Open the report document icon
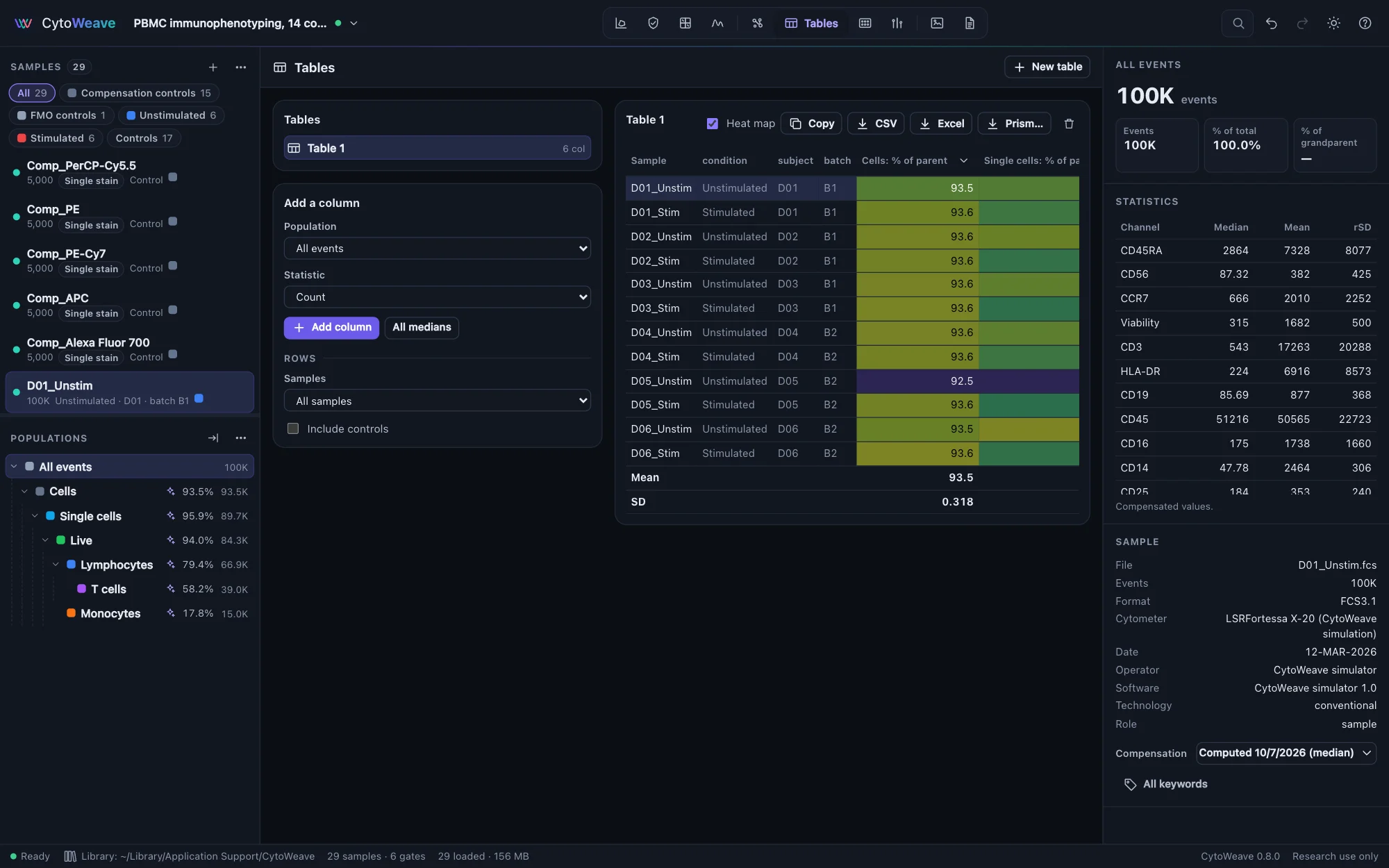Image resolution: width=1389 pixels, height=868 pixels. (970, 23)
